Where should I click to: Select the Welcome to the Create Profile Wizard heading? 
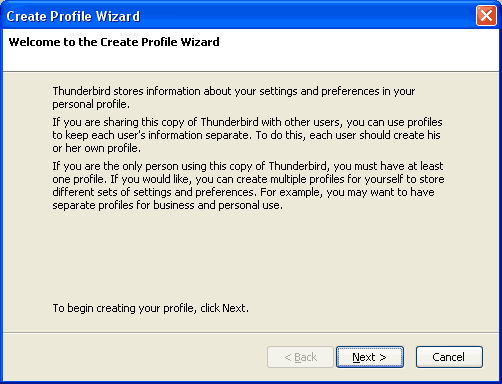point(114,42)
